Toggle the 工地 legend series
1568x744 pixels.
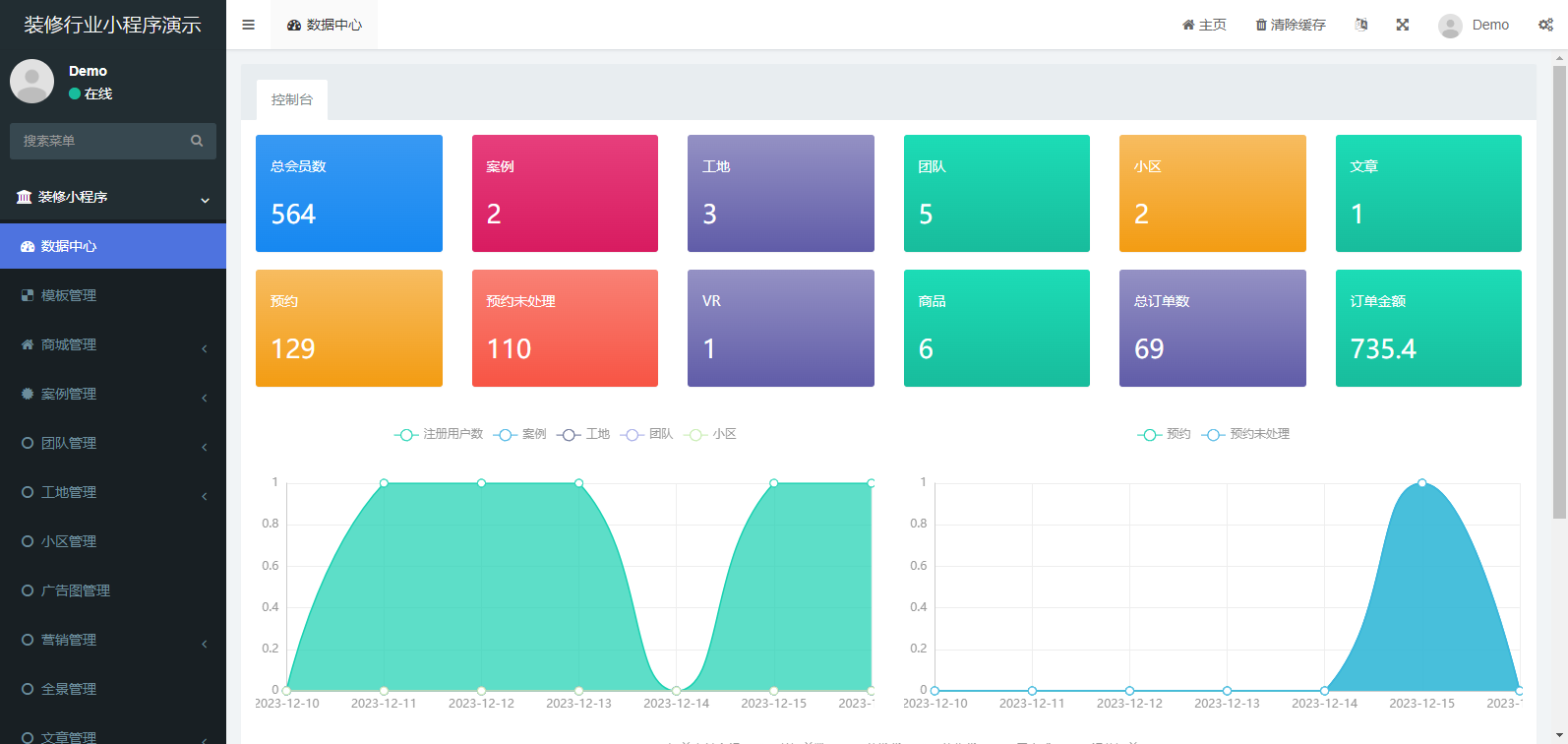click(583, 434)
